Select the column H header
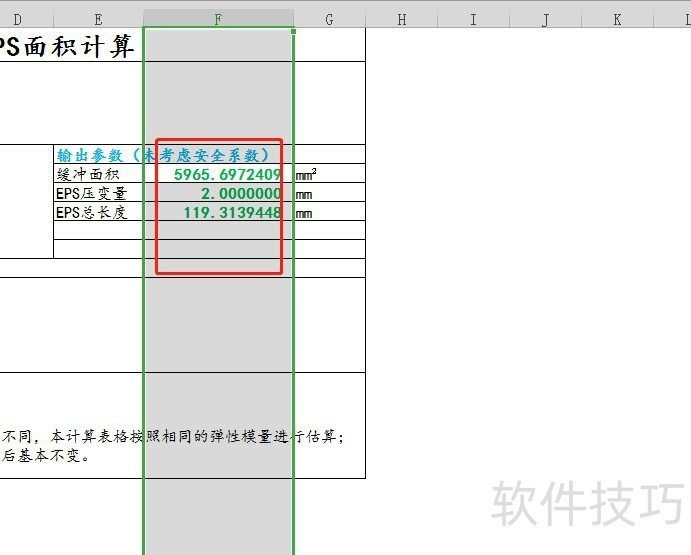Image resolution: width=691 pixels, height=555 pixels. click(x=401, y=19)
